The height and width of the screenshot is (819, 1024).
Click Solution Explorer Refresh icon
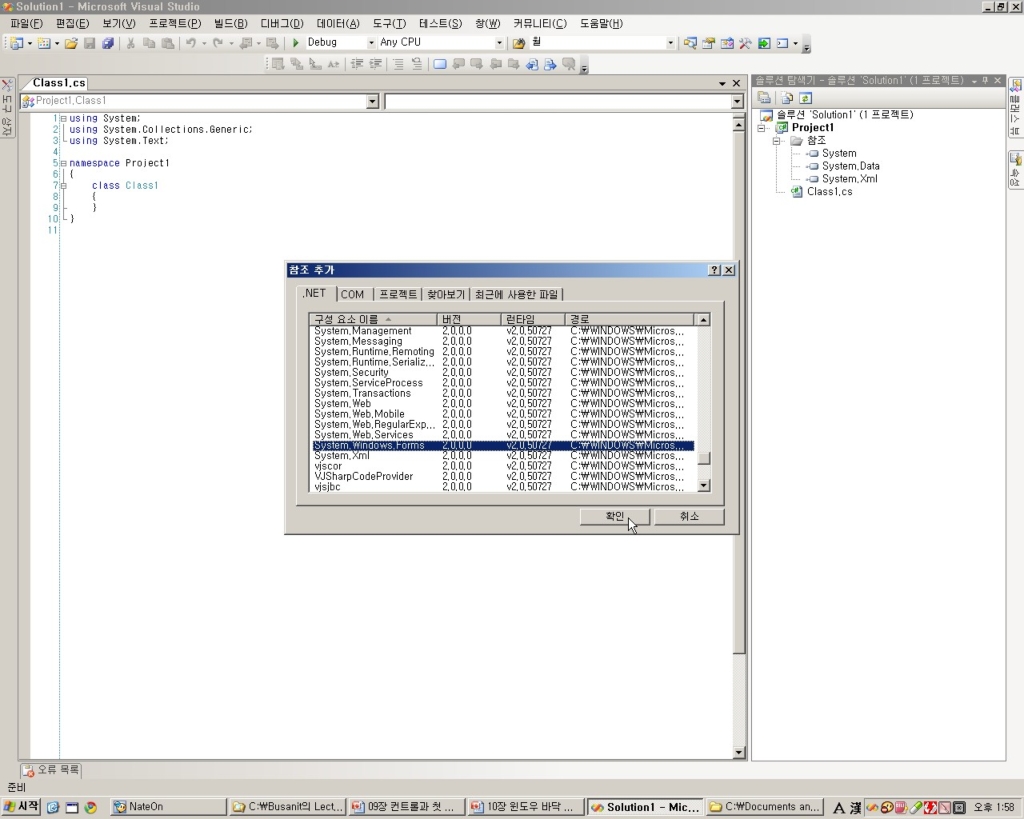(805, 98)
